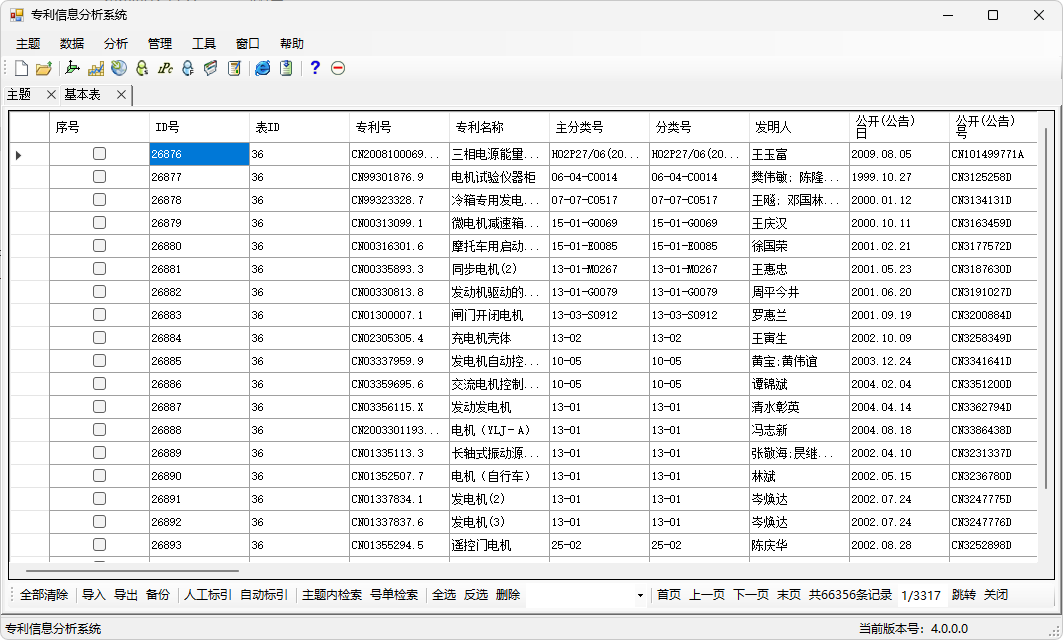
Task: Tick the checkbox for row 26876
Action: tap(100, 154)
